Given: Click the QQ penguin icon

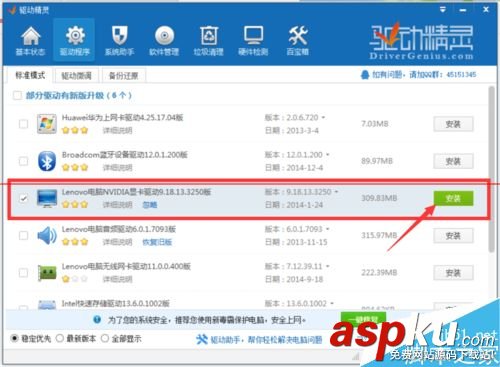Looking at the screenshot, I should tap(365, 75).
